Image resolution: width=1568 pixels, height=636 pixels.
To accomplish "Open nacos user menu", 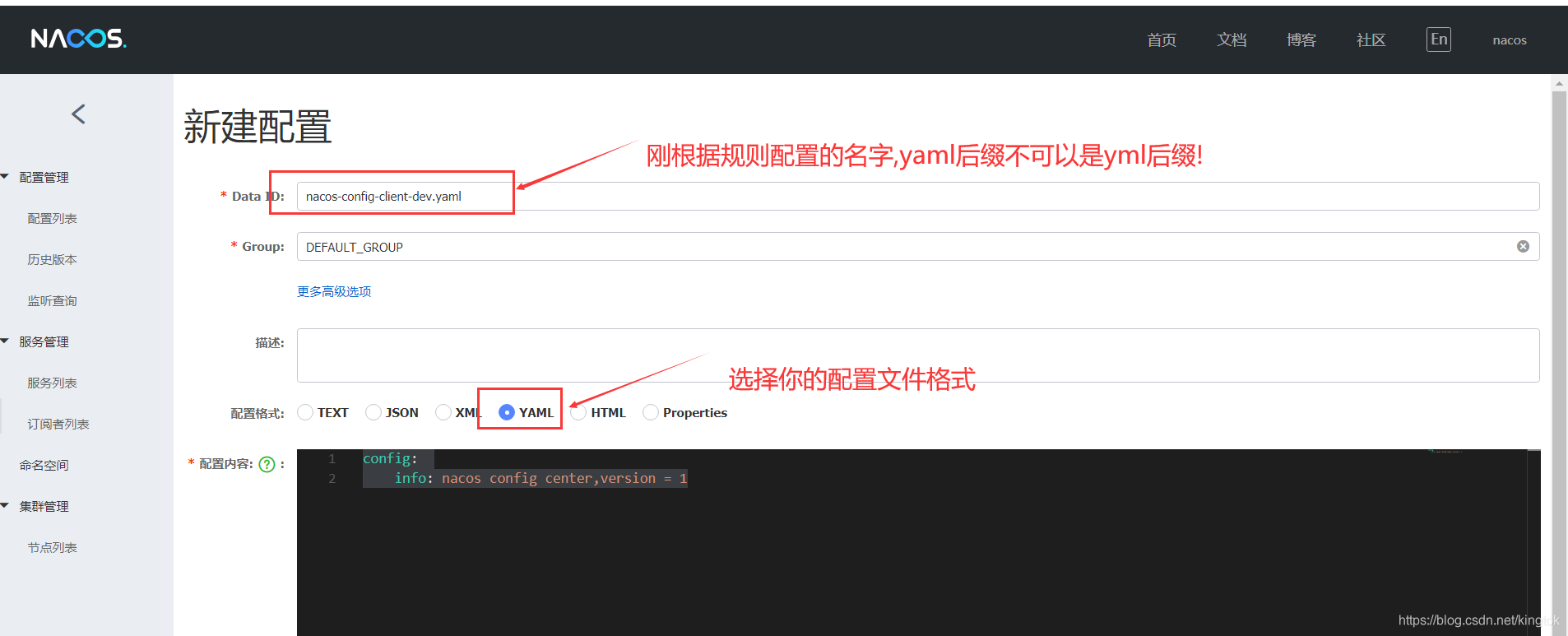I will (1510, 39).
